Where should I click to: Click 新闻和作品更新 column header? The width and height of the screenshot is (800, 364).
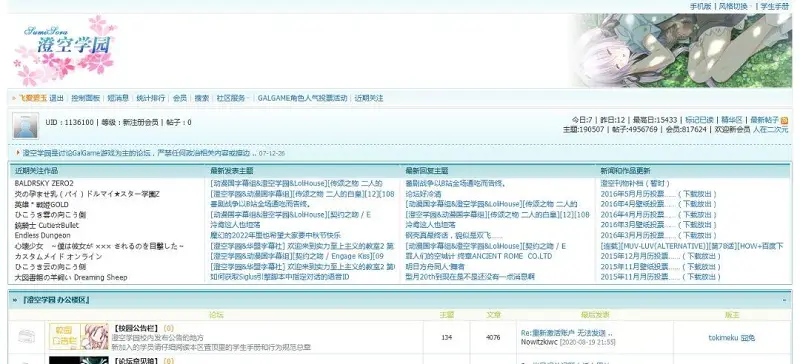626,171
